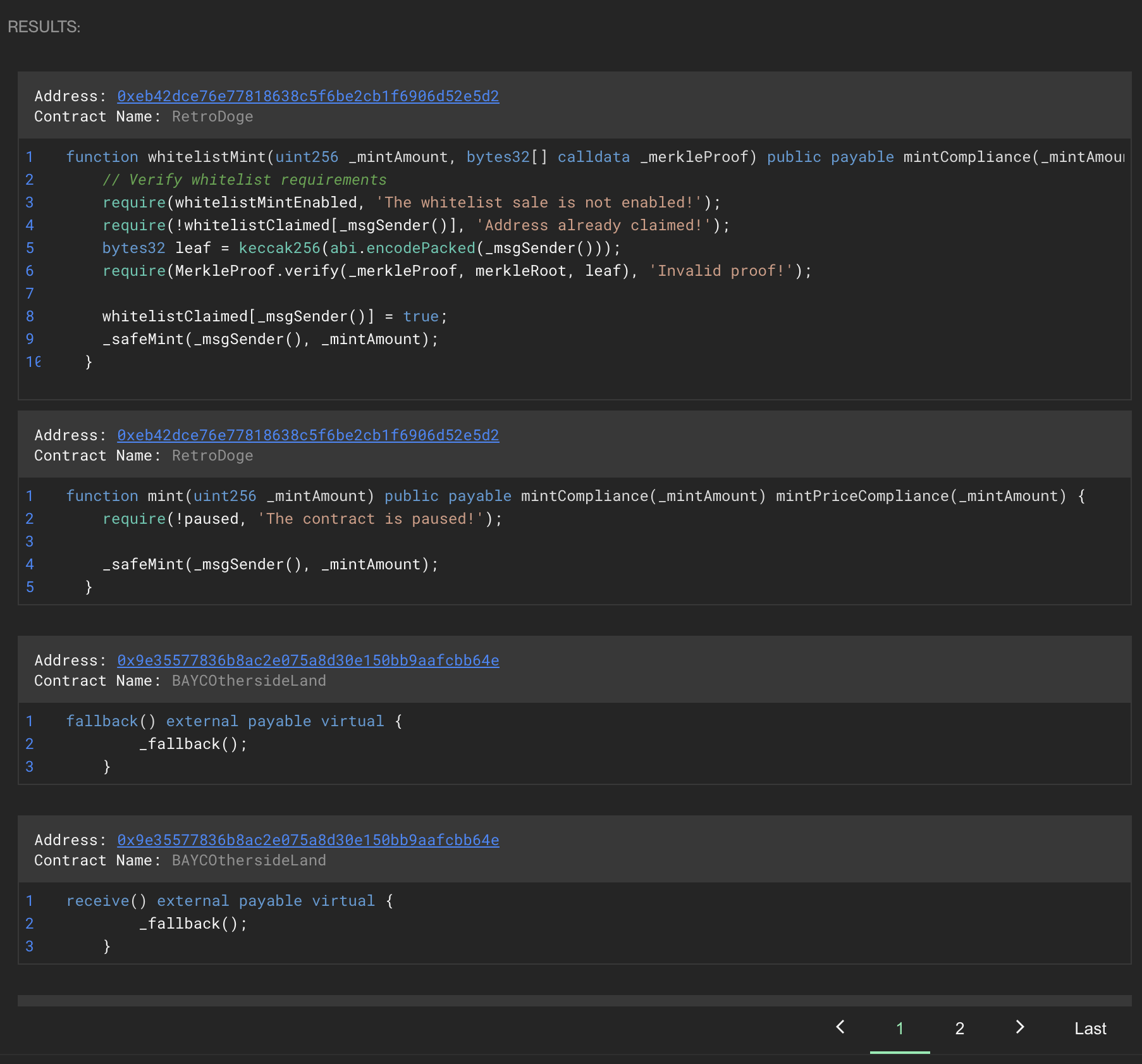Click the RESULTS heading label
Viewport: 1142px width, 1064px height.
coord(44,27)
